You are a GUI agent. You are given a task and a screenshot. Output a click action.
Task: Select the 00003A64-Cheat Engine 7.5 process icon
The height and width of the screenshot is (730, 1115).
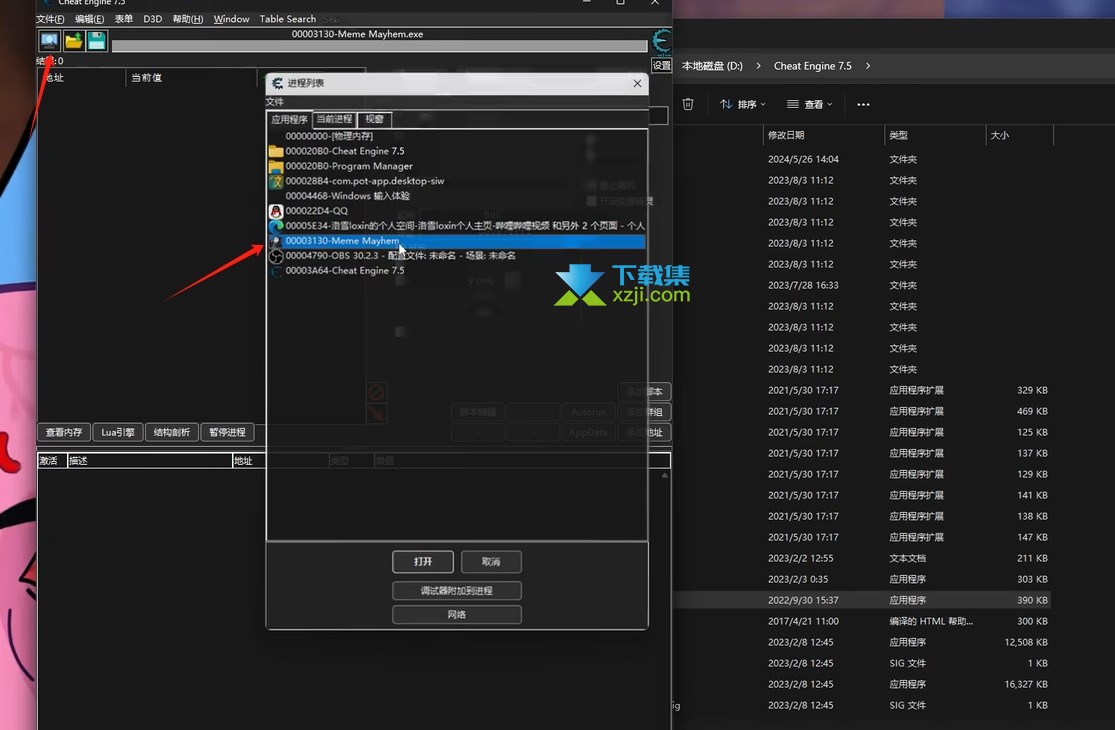tap(276, 271)
